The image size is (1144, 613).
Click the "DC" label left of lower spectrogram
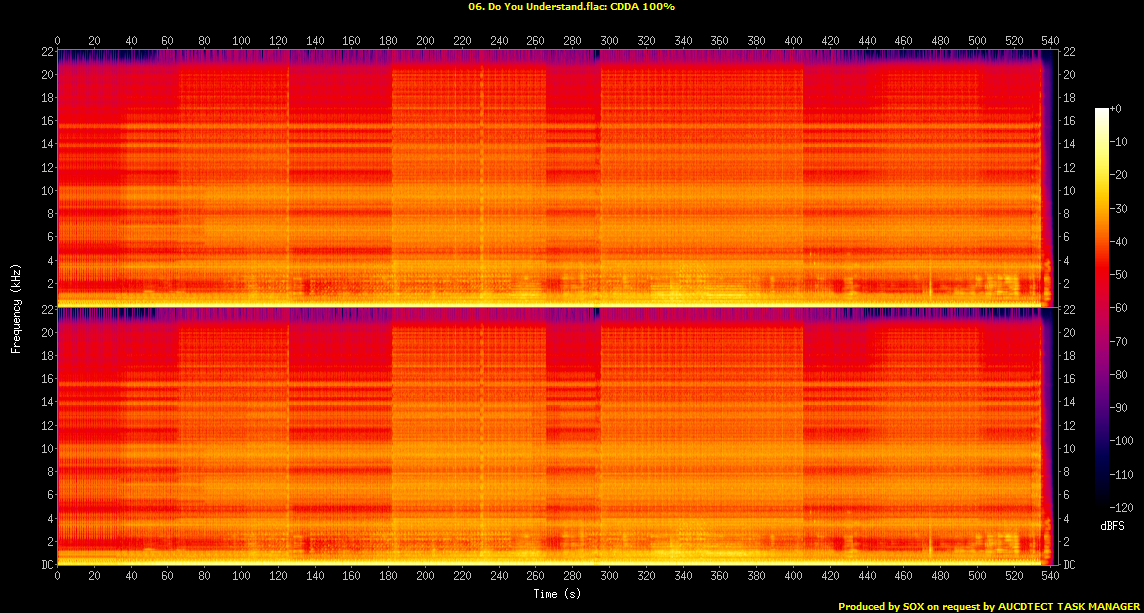coord(47,565)
